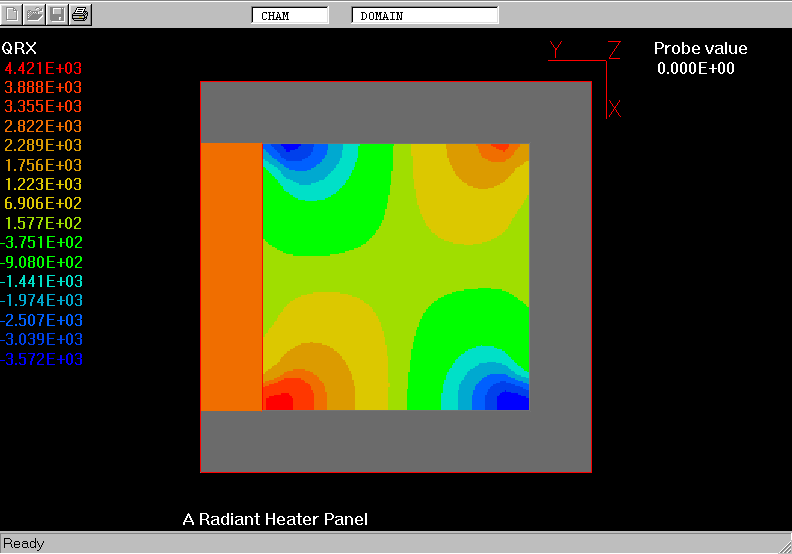Image resolution: width=792 pixels, height=554 pixels.
Task: Click the DOMAIN text field
Action: click(x=425, y=16)
